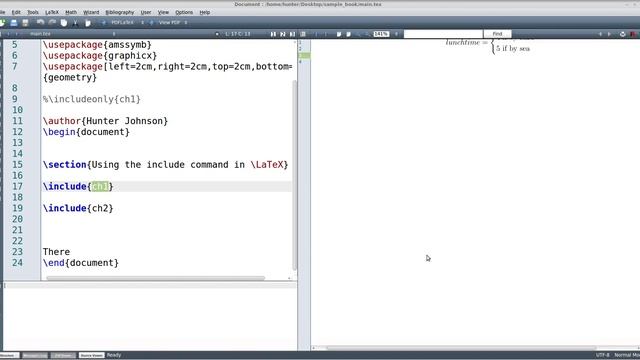640x360 pixels.
Task: Click the editor vertical scrollbar
Action: (295, 176)
